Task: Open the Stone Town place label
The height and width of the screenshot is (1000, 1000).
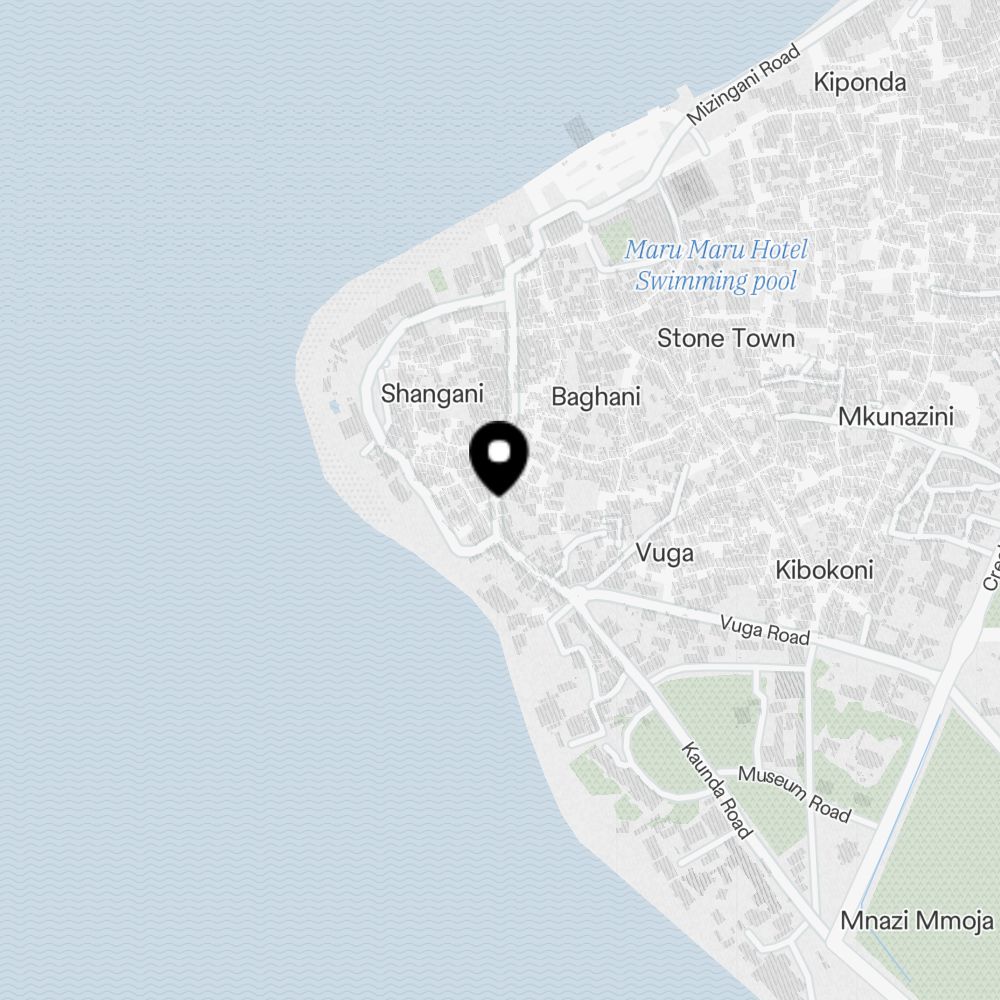Action: (726, 338)
